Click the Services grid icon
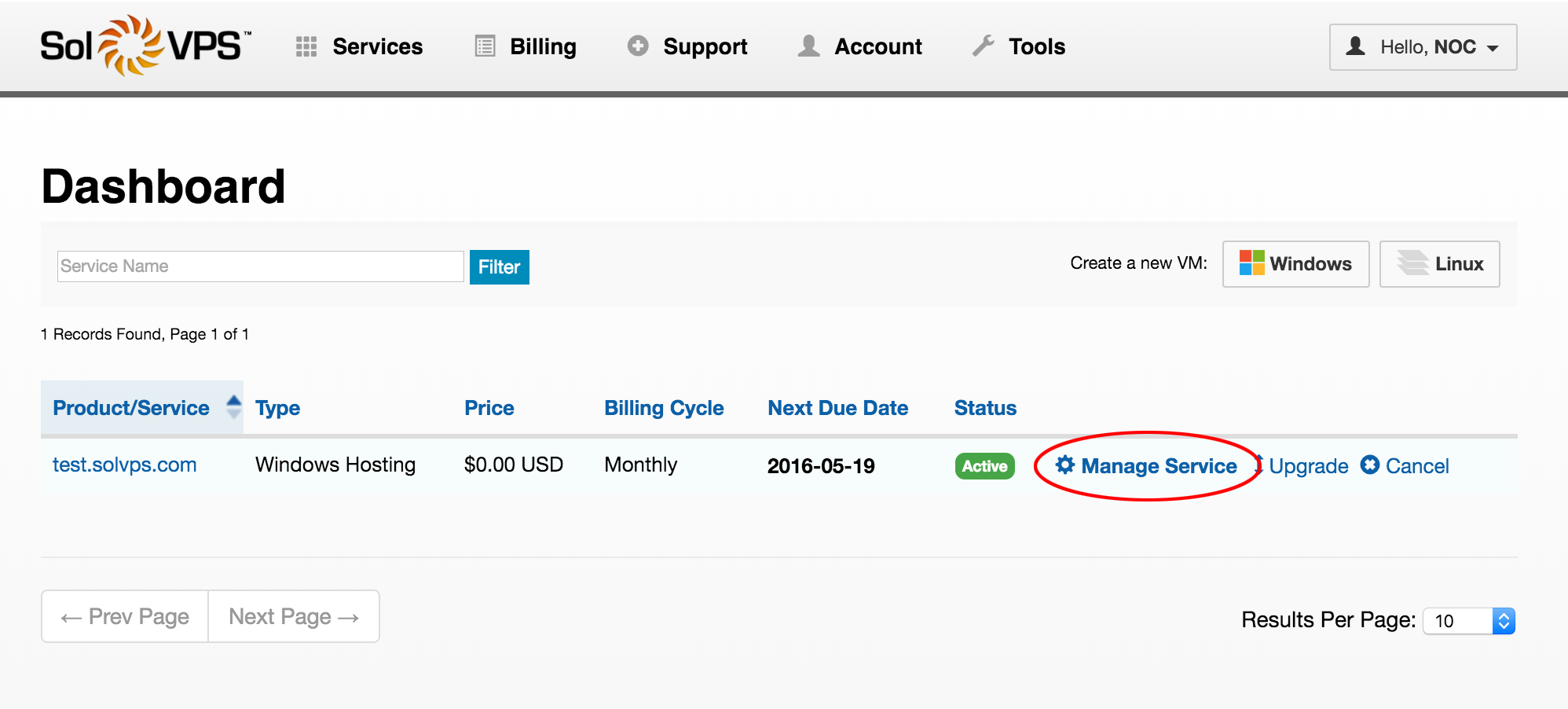1568x709 pixels. [306, 47]
